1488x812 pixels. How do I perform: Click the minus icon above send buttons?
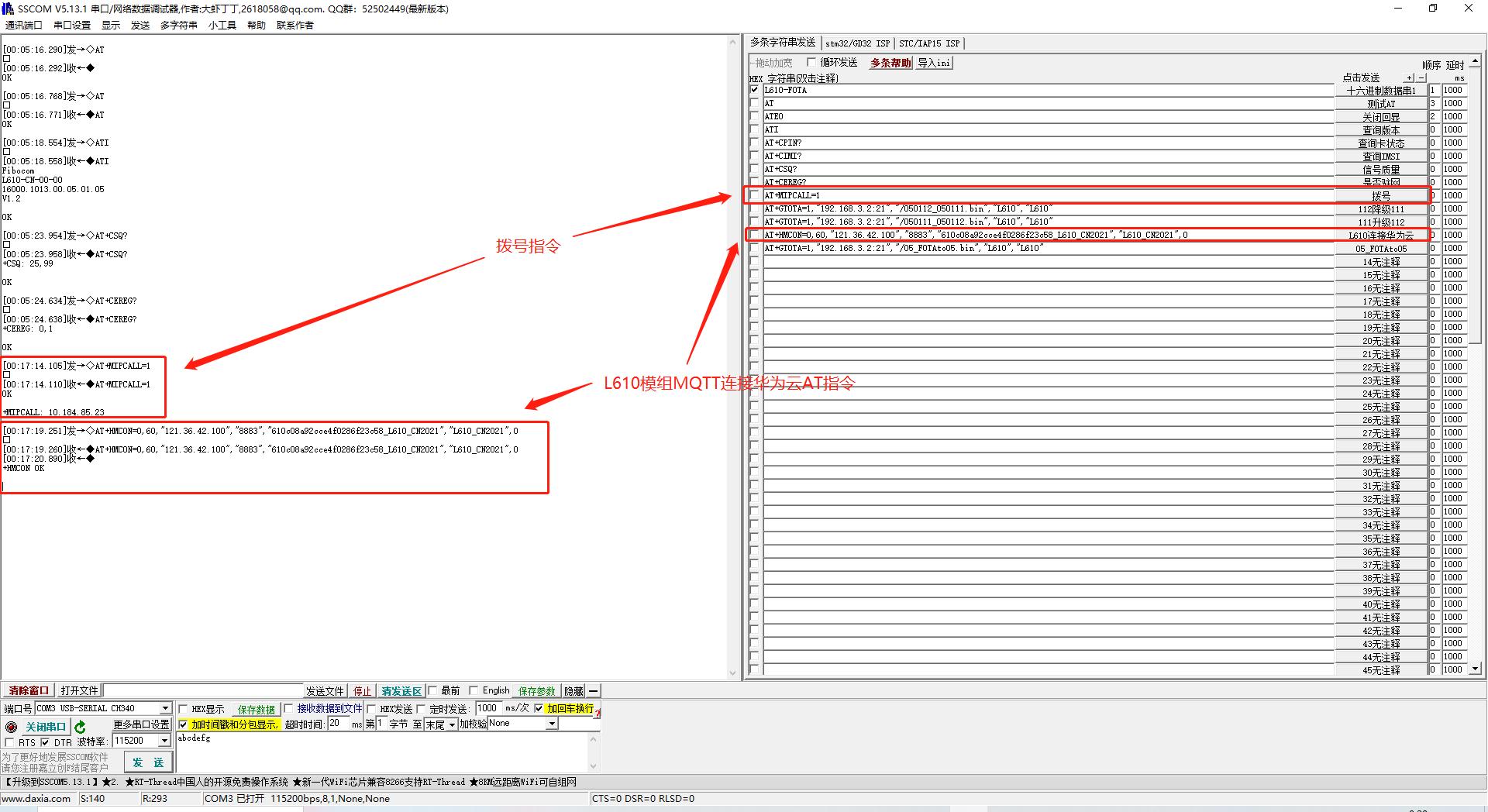click(x=1421, y=77)
